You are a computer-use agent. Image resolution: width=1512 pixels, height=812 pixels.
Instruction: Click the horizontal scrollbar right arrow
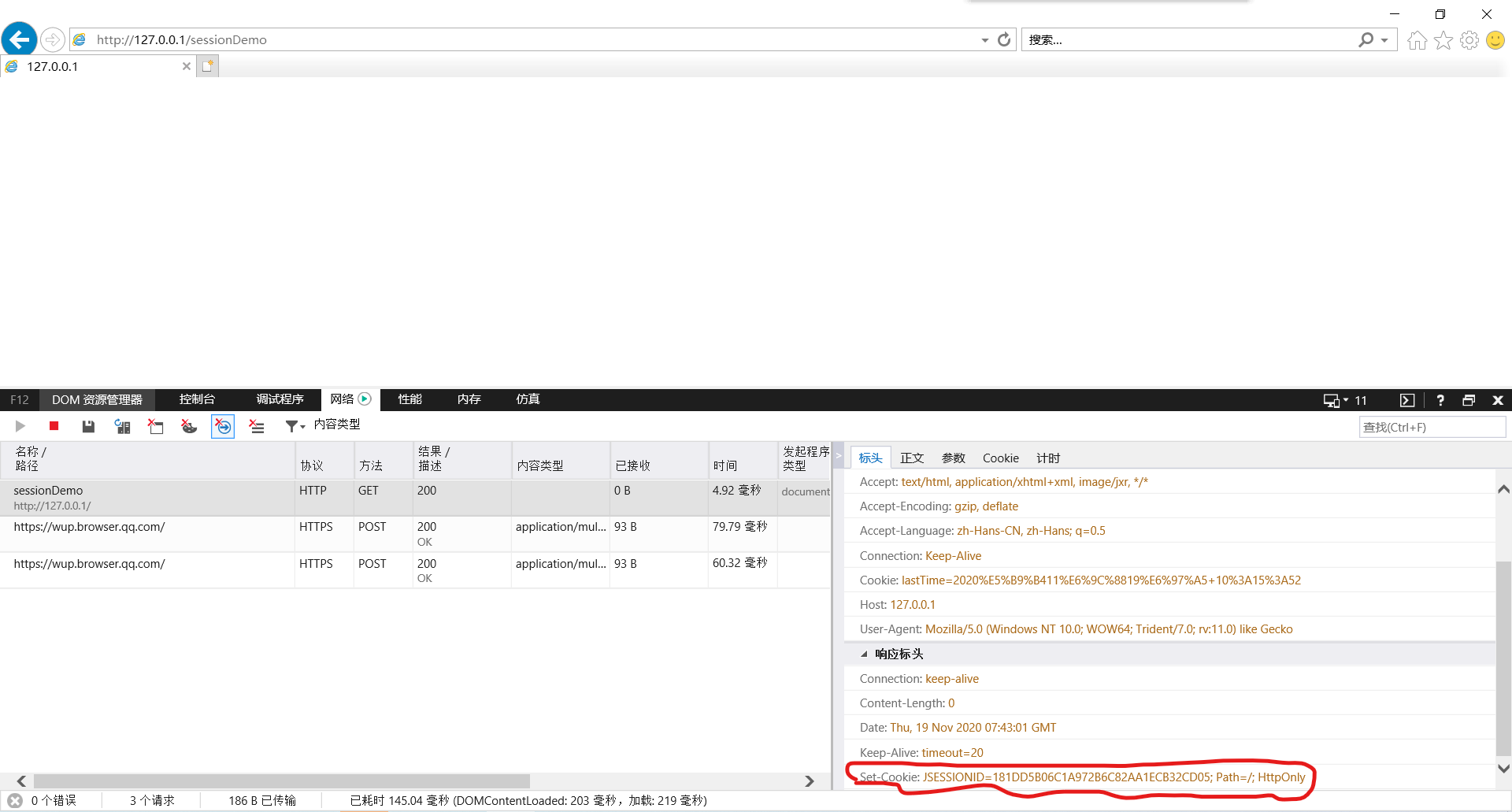coord(810,780)
